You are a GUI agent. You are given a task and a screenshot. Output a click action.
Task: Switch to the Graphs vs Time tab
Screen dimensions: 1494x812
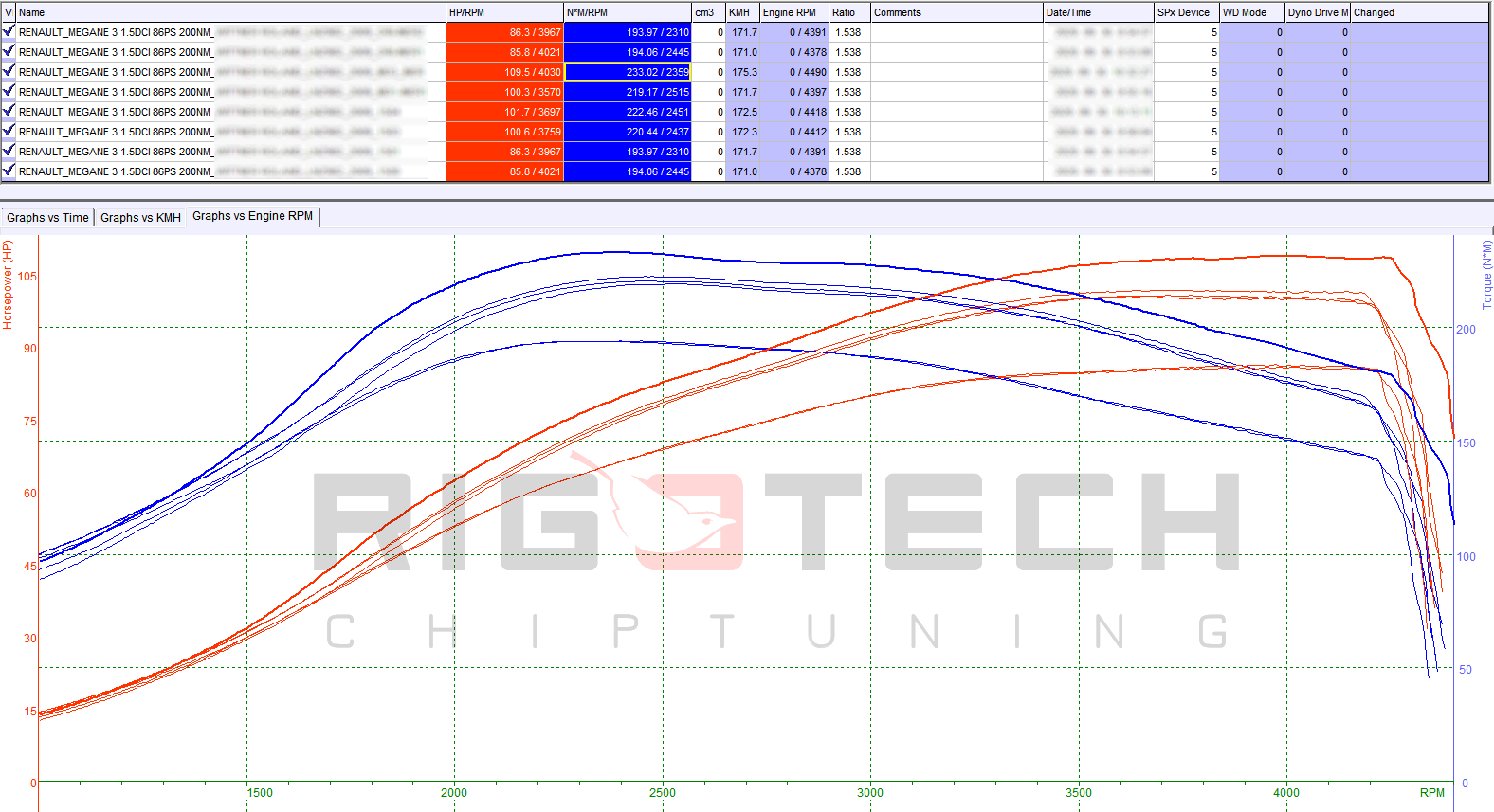[x=47, y=217]
